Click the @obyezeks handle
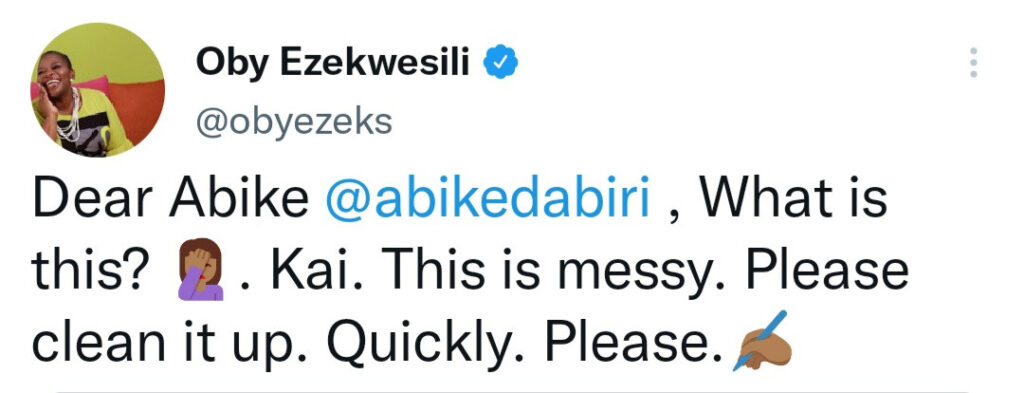1024x393 pixels. [294, 123]
